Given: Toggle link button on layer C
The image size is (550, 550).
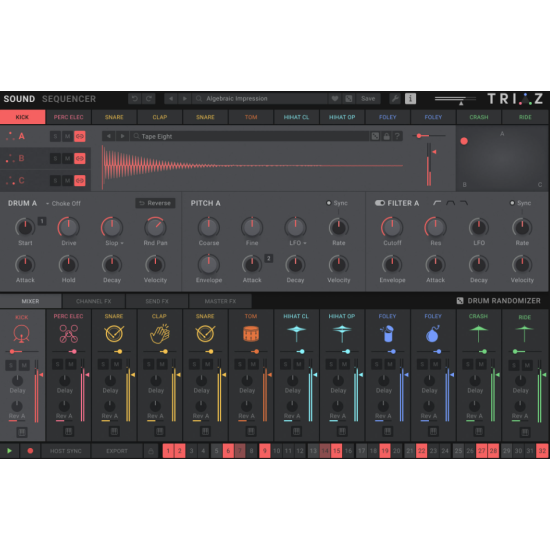Looking at the screenshot, I should click(80, 181).
